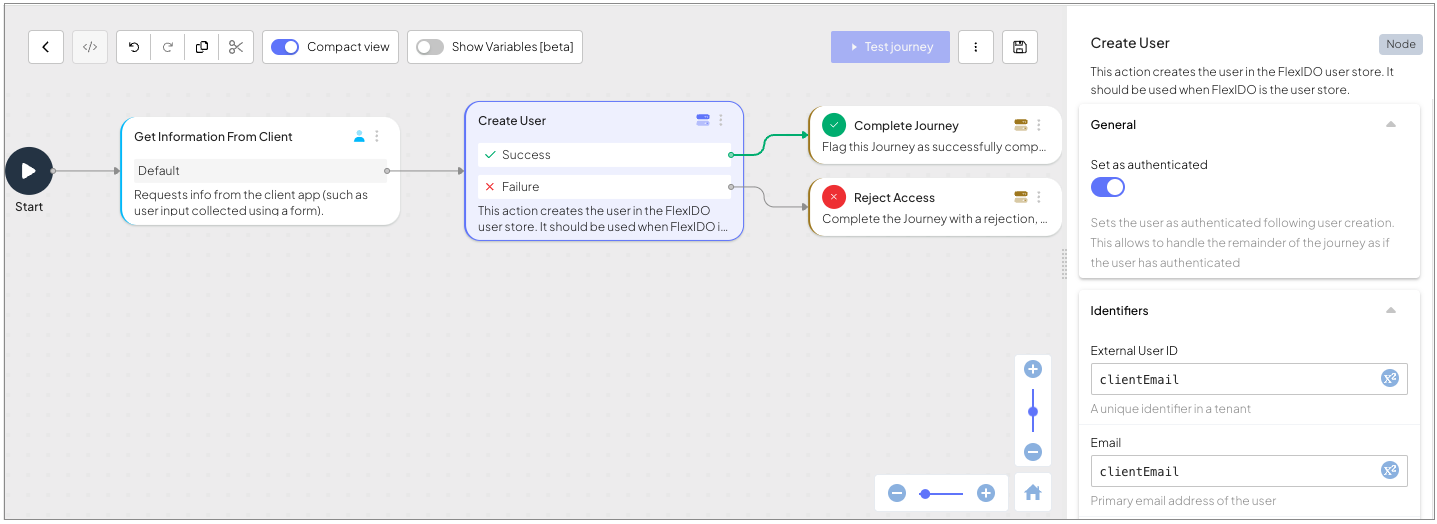Click the home reset view icon
Image resolution: width=1437 pixels, height=524 pixels.
pyautogui.click(x=1033, y=492)
